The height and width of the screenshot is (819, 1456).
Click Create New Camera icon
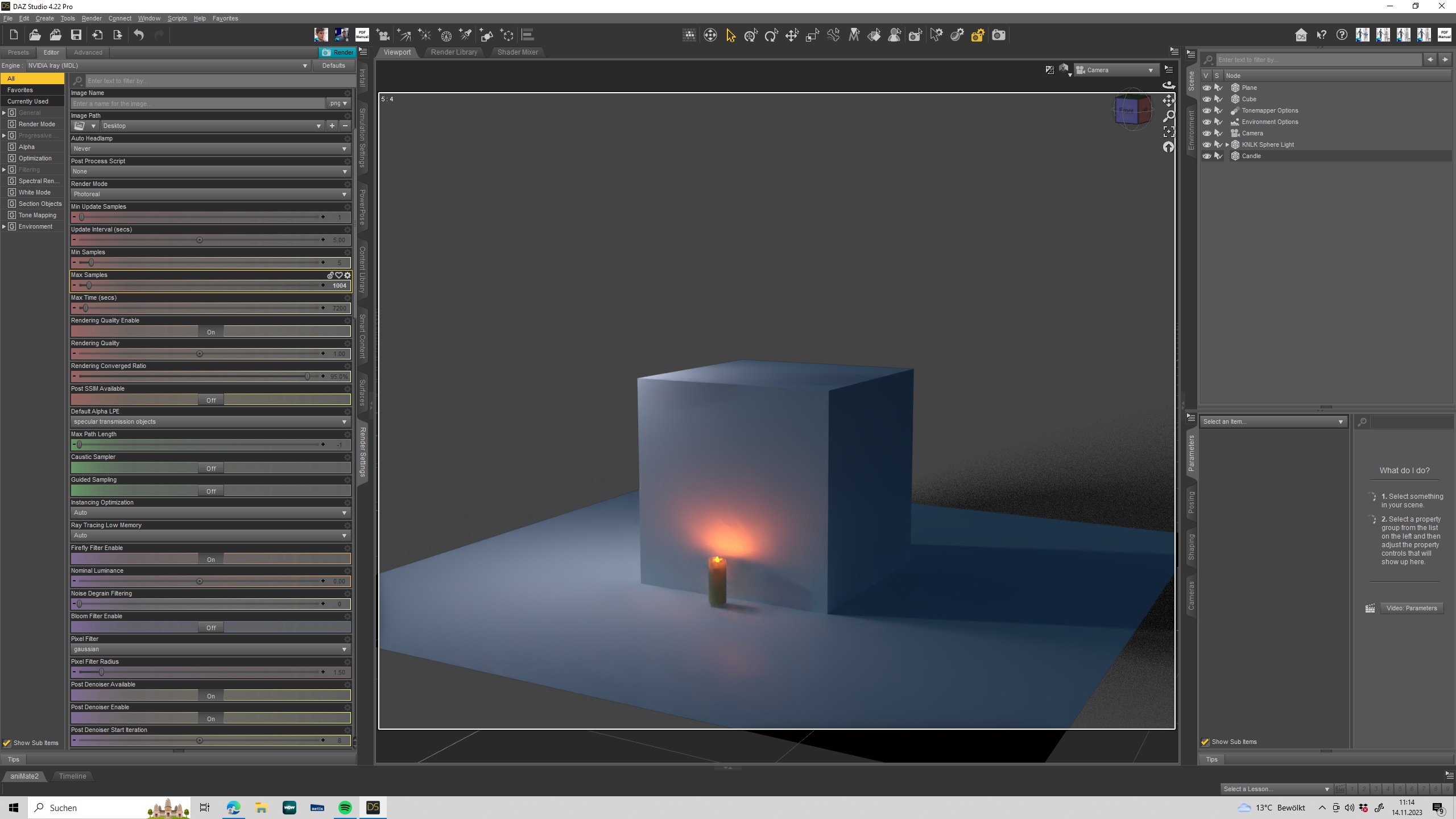point(383,36)
